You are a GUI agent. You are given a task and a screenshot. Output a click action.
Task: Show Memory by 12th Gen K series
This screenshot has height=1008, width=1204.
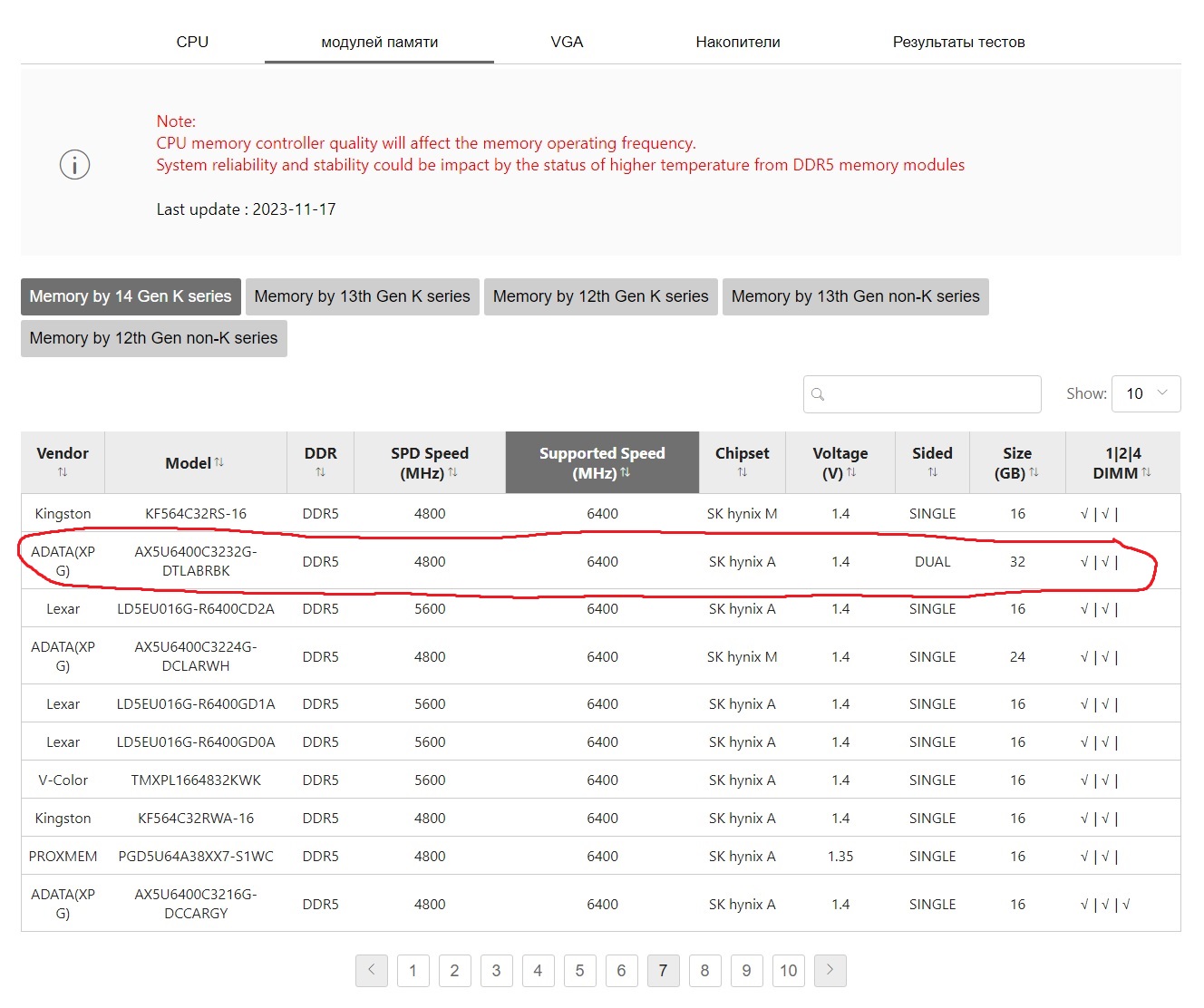point(601,296)
